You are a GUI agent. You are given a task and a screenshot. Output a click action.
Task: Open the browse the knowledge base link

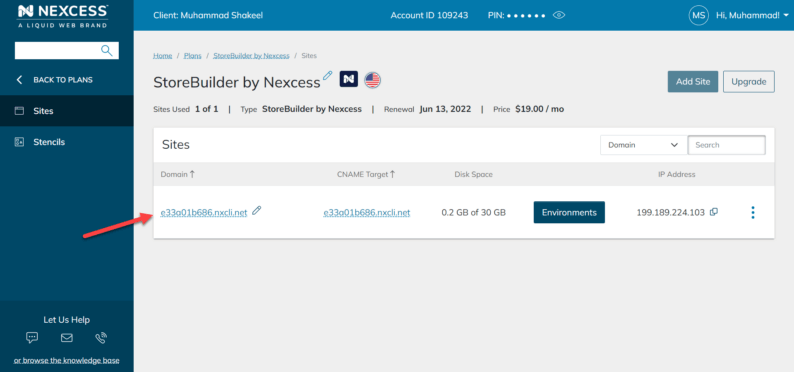pyautogui.click(x=66, y=360)
